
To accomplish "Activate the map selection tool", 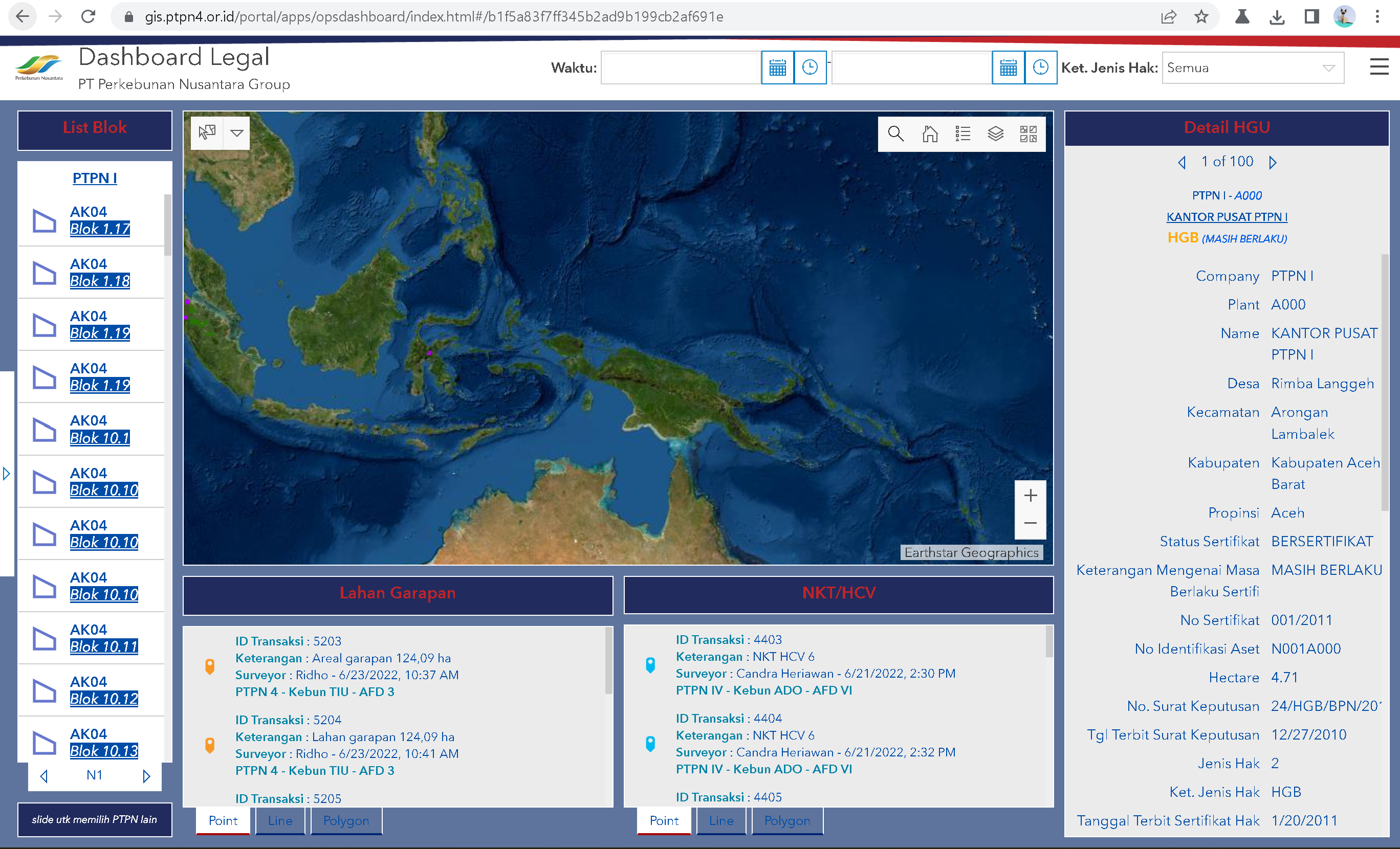I will pos(207,133).
